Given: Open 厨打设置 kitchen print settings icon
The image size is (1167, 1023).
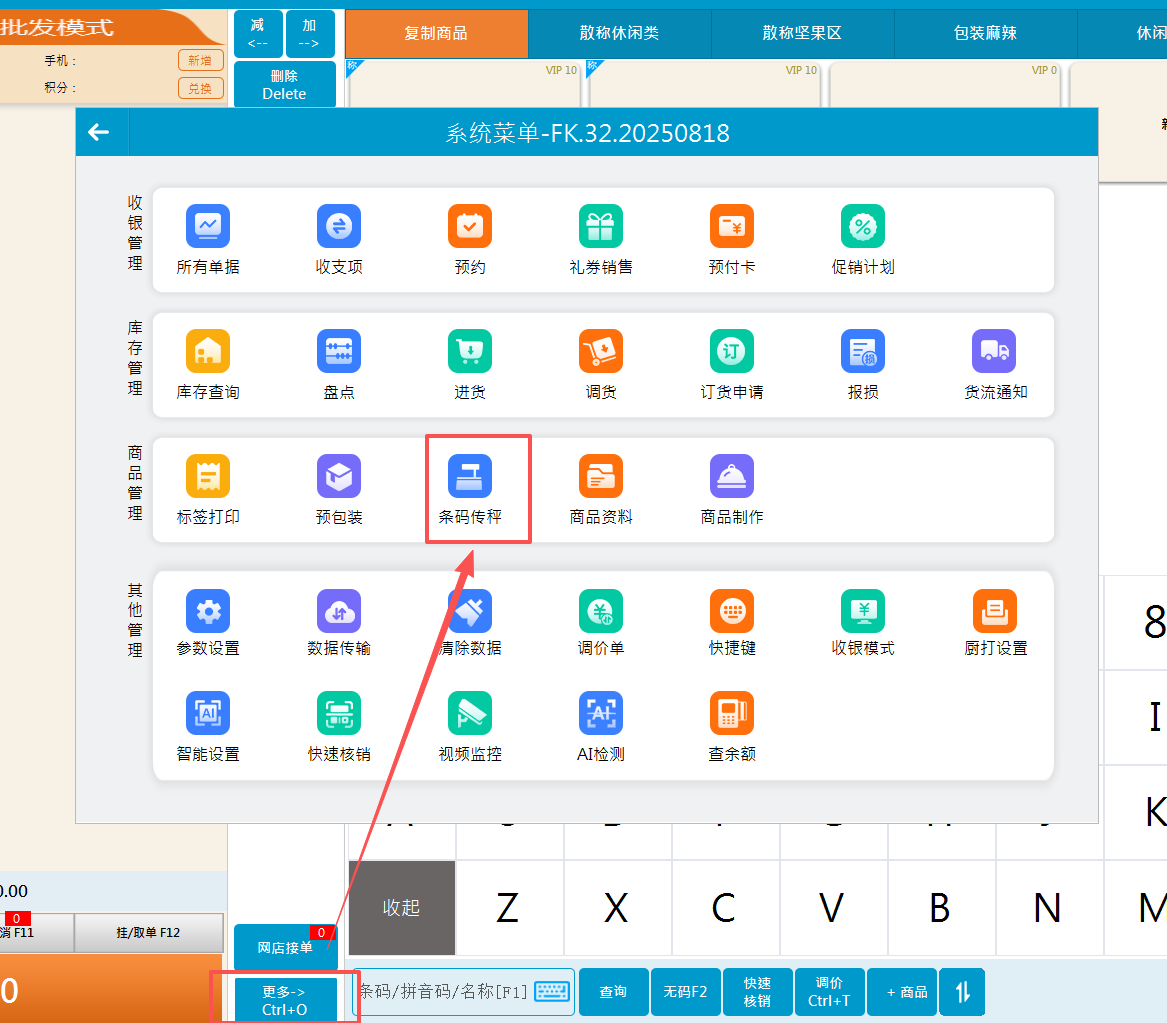Looking at the screenshot, I should coord(995,611).
